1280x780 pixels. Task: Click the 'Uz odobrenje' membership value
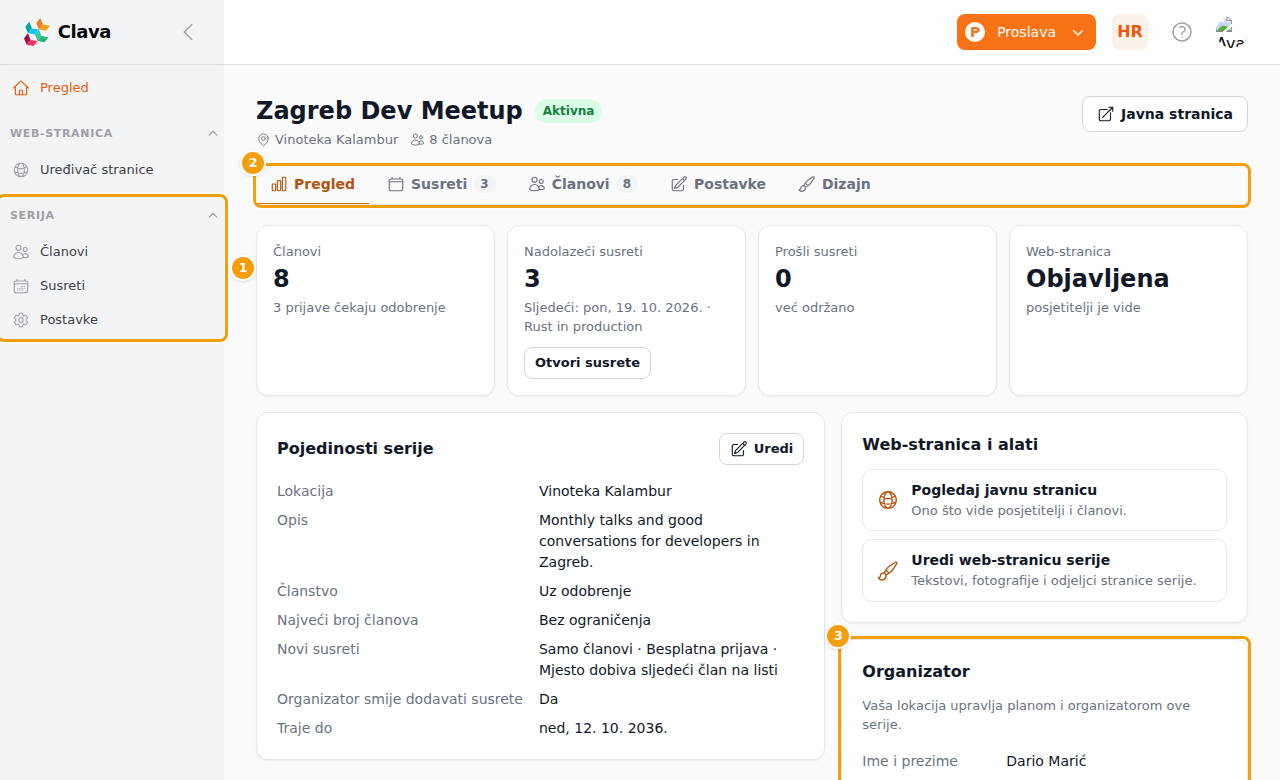coord(585,591)
